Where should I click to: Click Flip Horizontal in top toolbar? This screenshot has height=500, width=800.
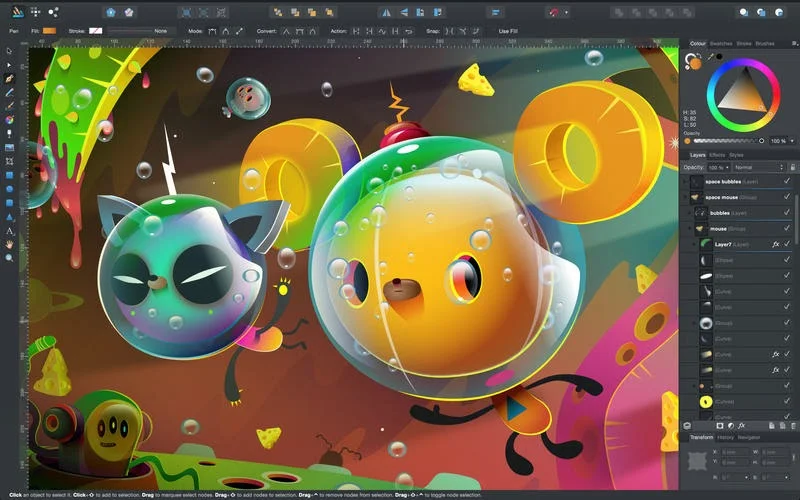pyautogui.click(x=386, y=12)
